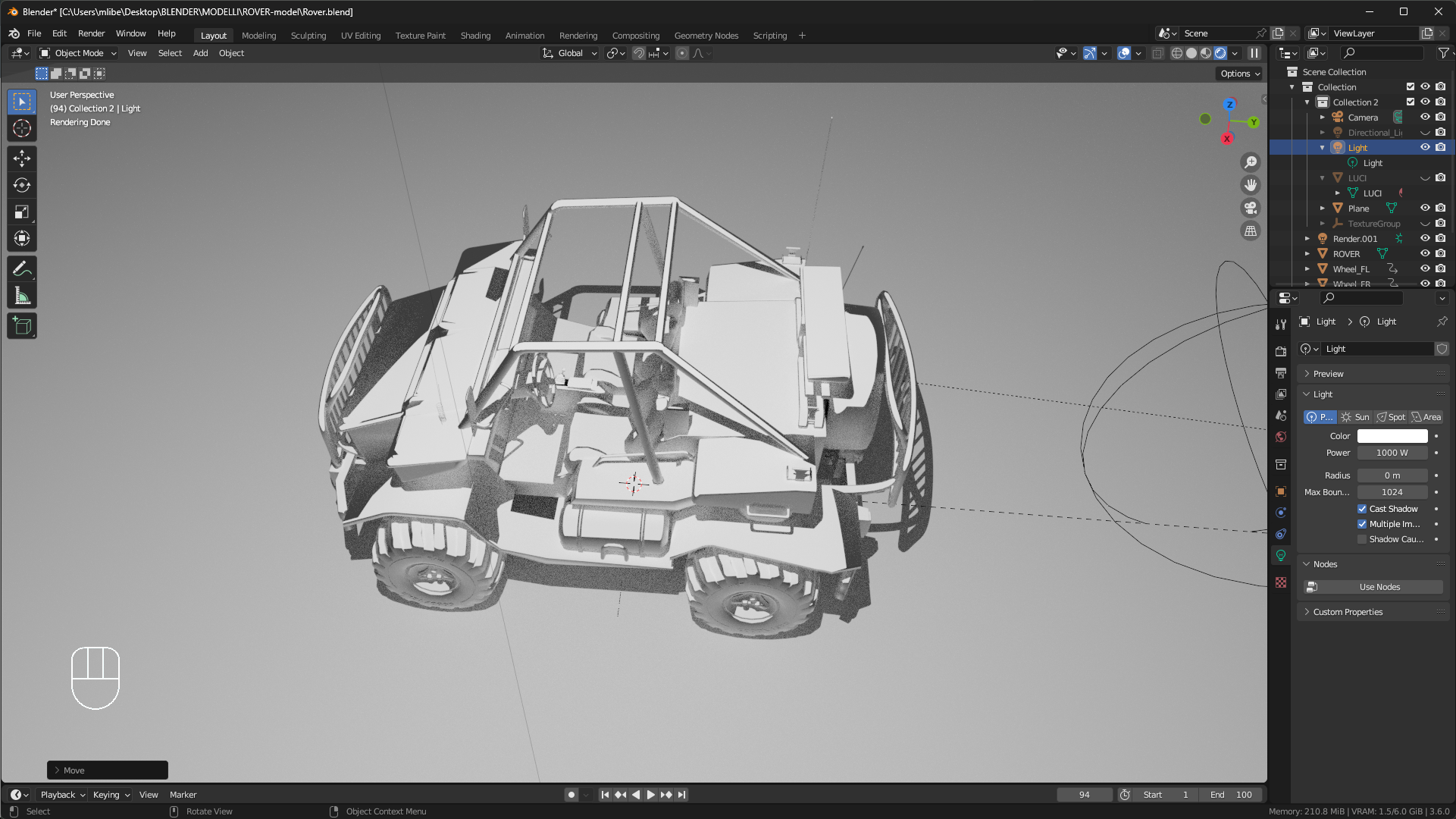Switch to rendered viewport shading
The height and width of the screenshot is (819, 1456).
tap(1220, 53)
